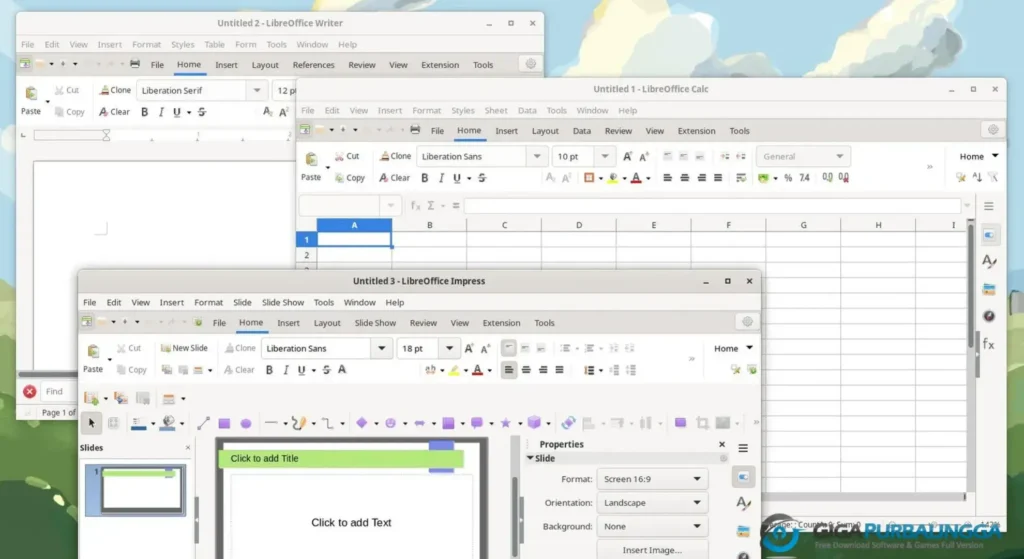Viewport: 1024px width, 559px height.
Task: Click the red font color swatch in Impress
Action: 477,370
